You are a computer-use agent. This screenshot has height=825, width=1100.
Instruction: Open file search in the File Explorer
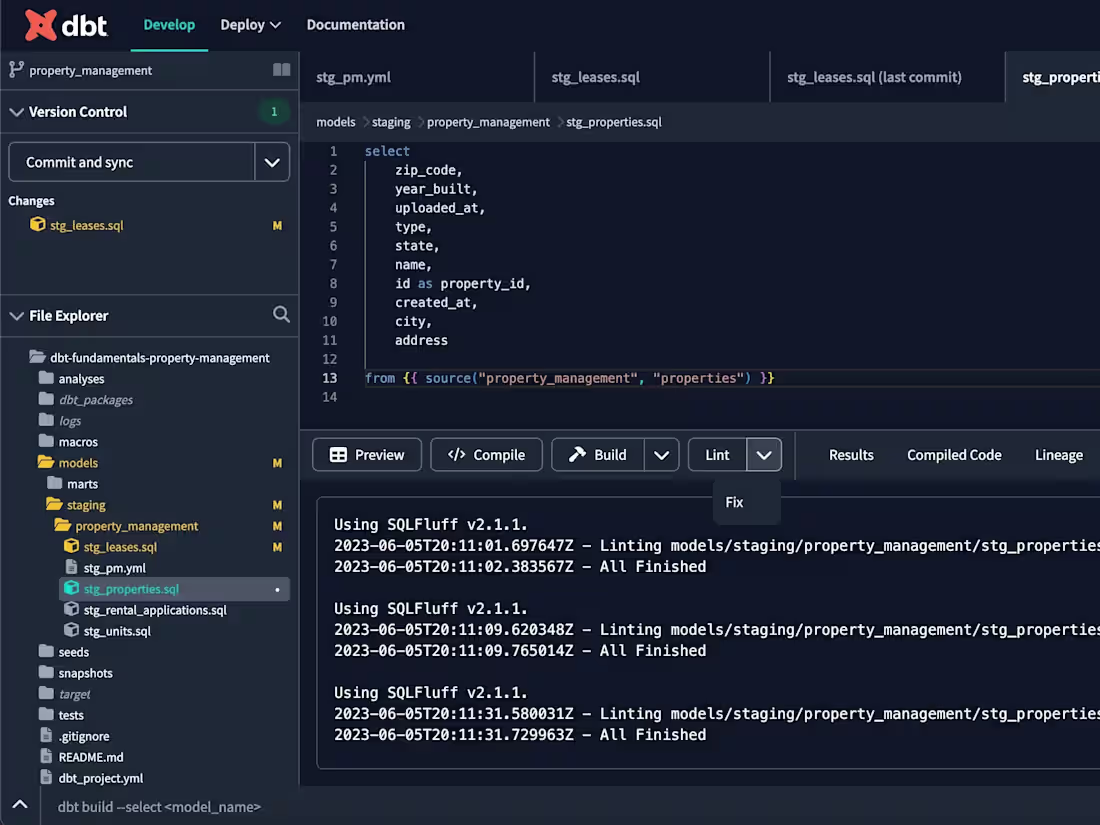pos(281,314)
